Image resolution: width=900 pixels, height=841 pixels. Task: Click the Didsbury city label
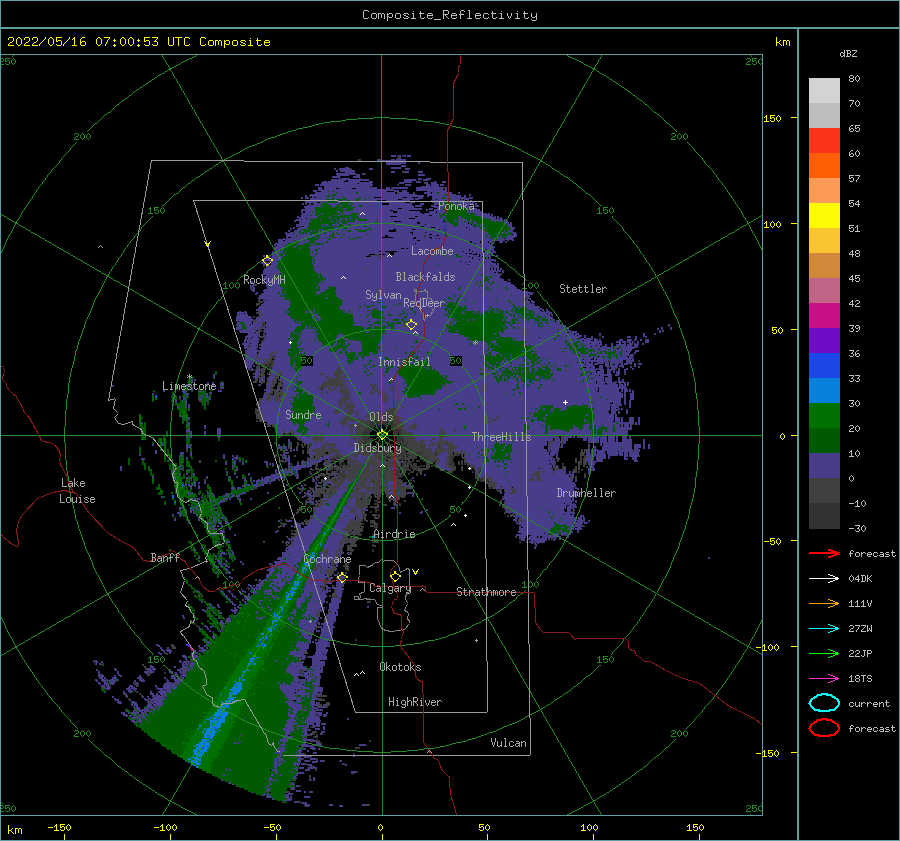click(377, 448)
